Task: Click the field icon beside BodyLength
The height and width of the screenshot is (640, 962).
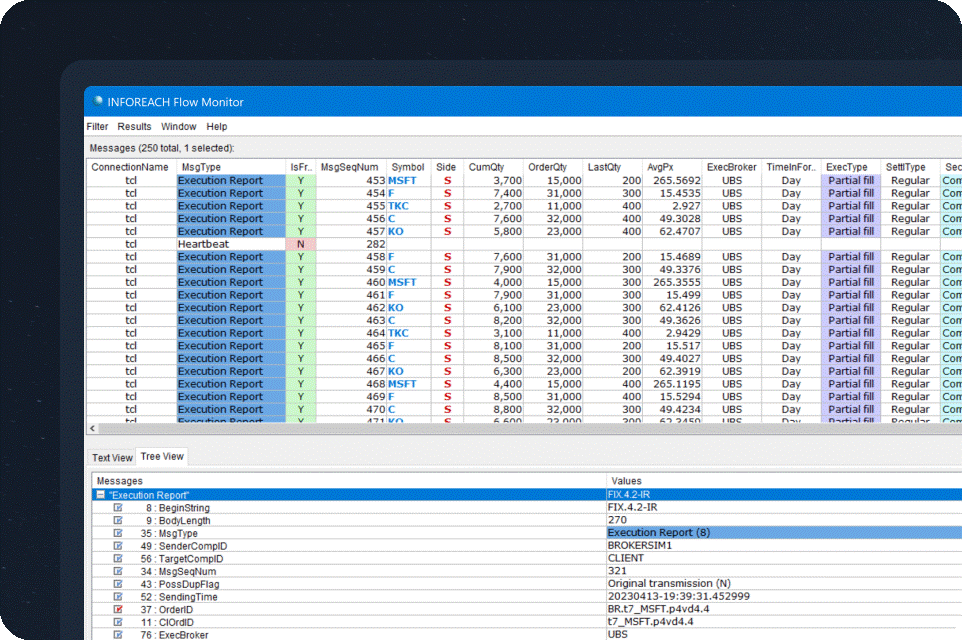Action: (118, 521)
